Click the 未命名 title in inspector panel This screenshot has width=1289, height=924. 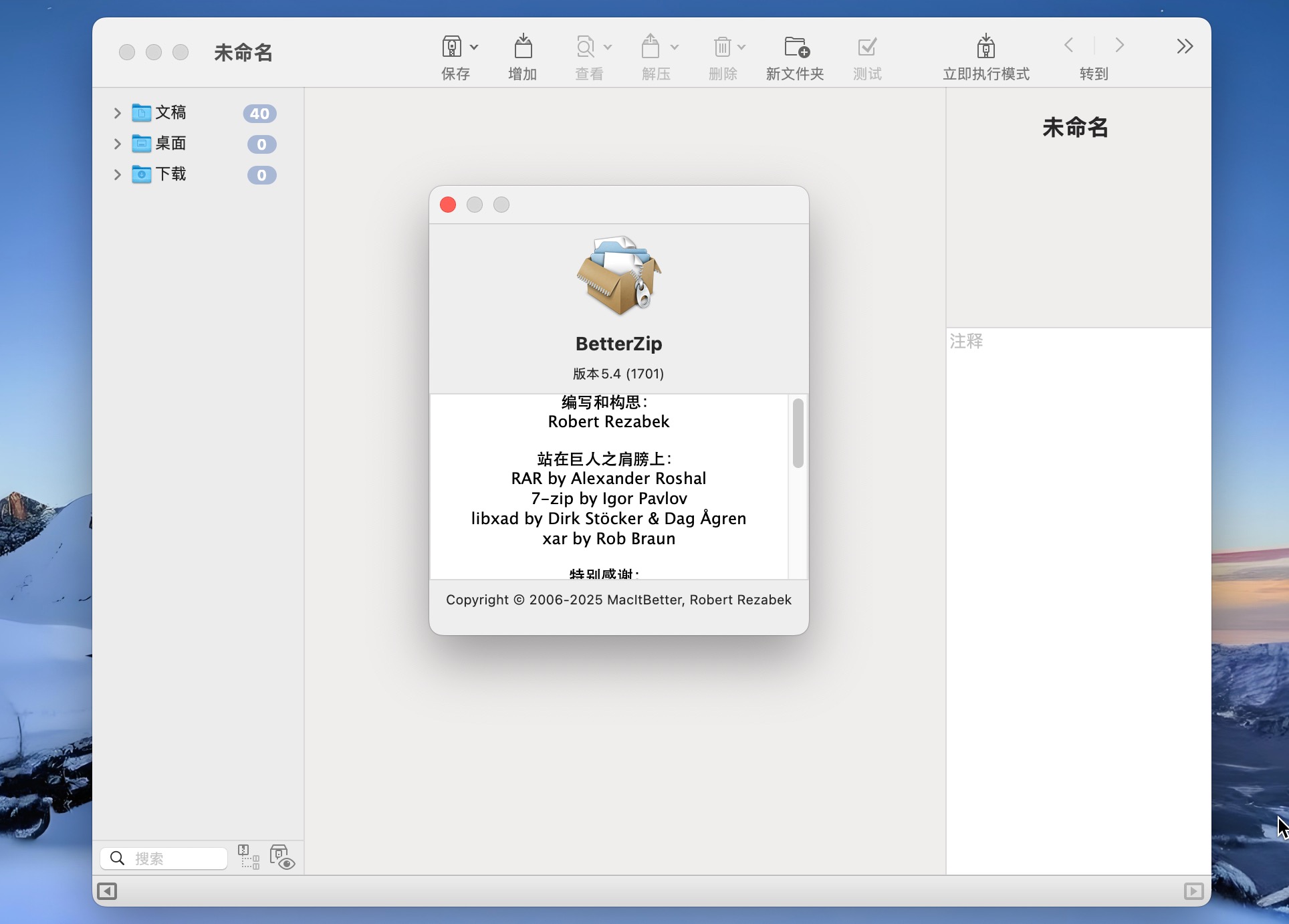point(1075,127)
